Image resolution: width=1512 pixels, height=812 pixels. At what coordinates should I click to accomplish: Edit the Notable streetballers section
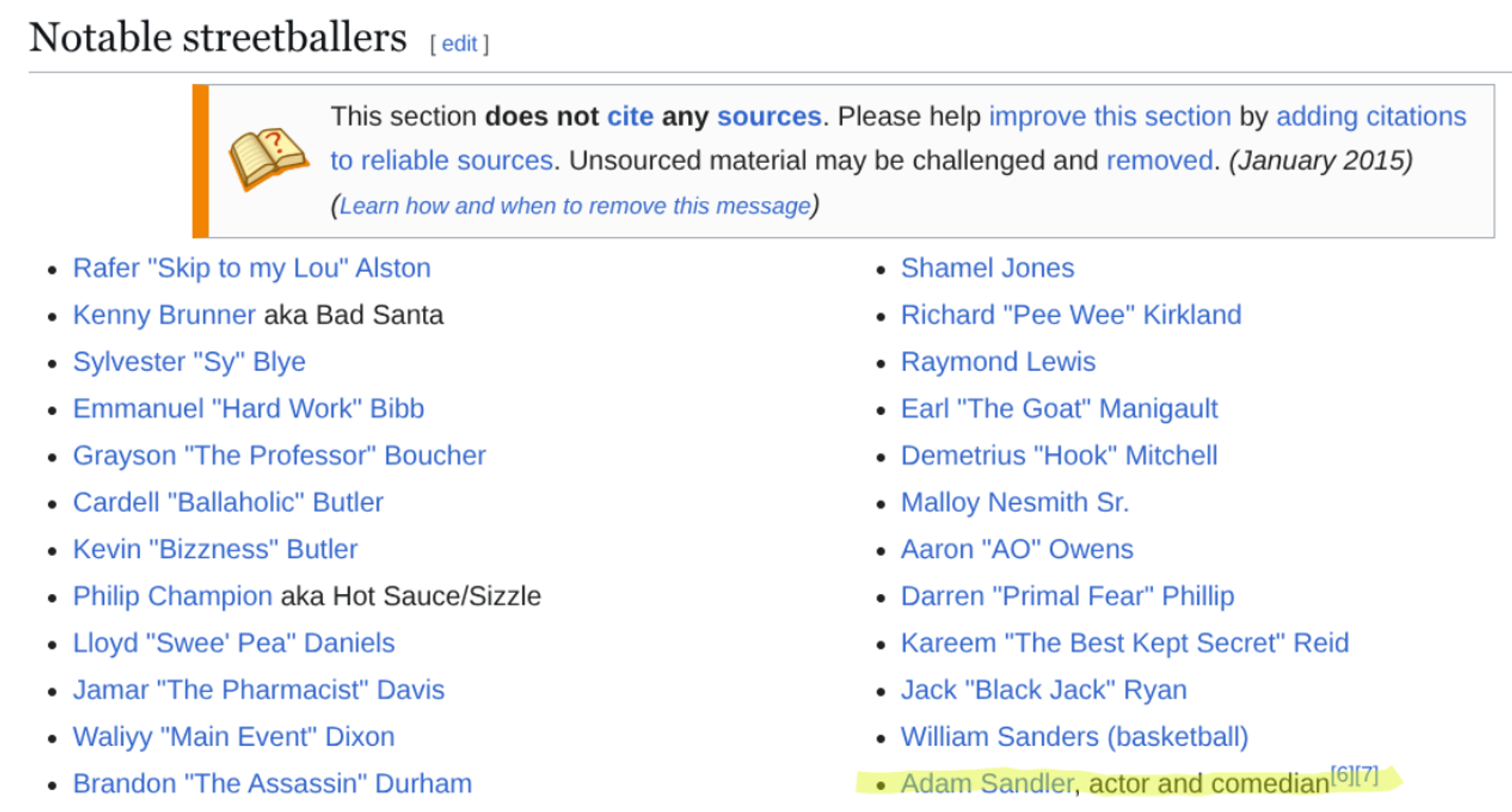tap(459, 43)
